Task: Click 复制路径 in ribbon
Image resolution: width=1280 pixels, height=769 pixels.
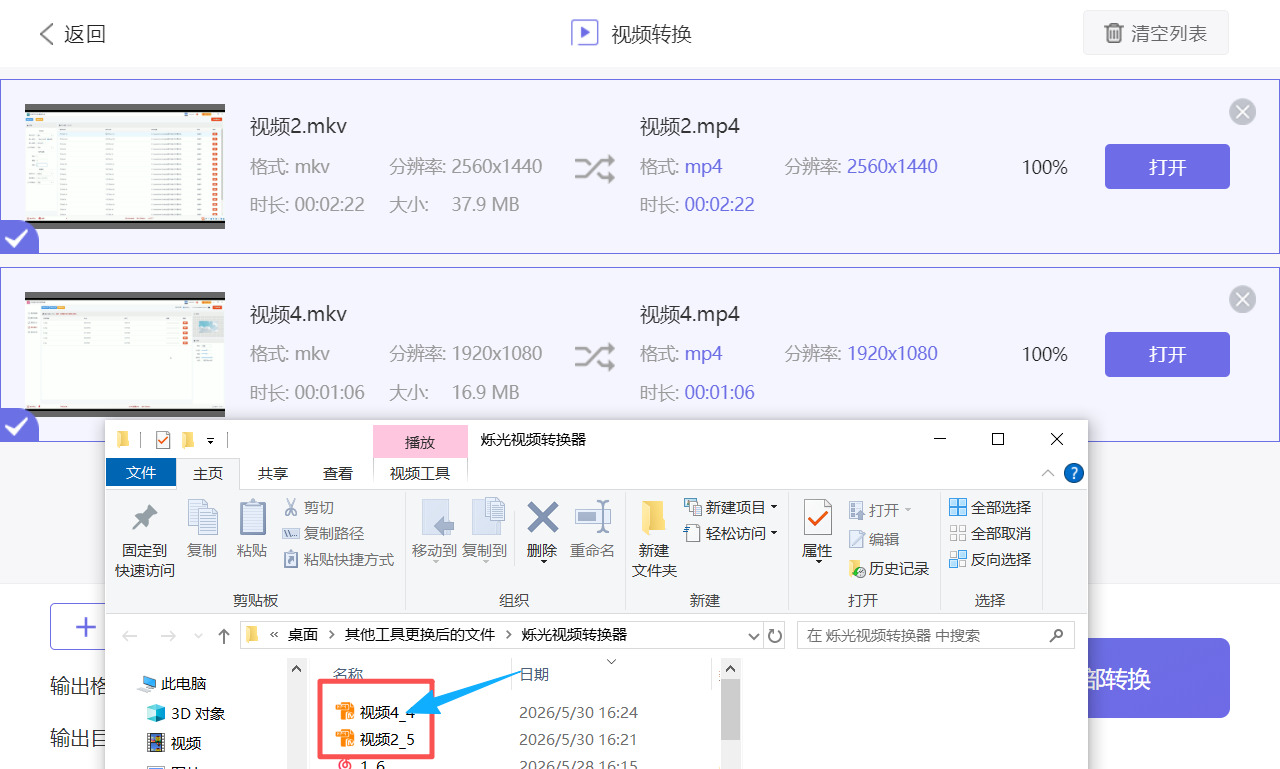Action: 323,534
